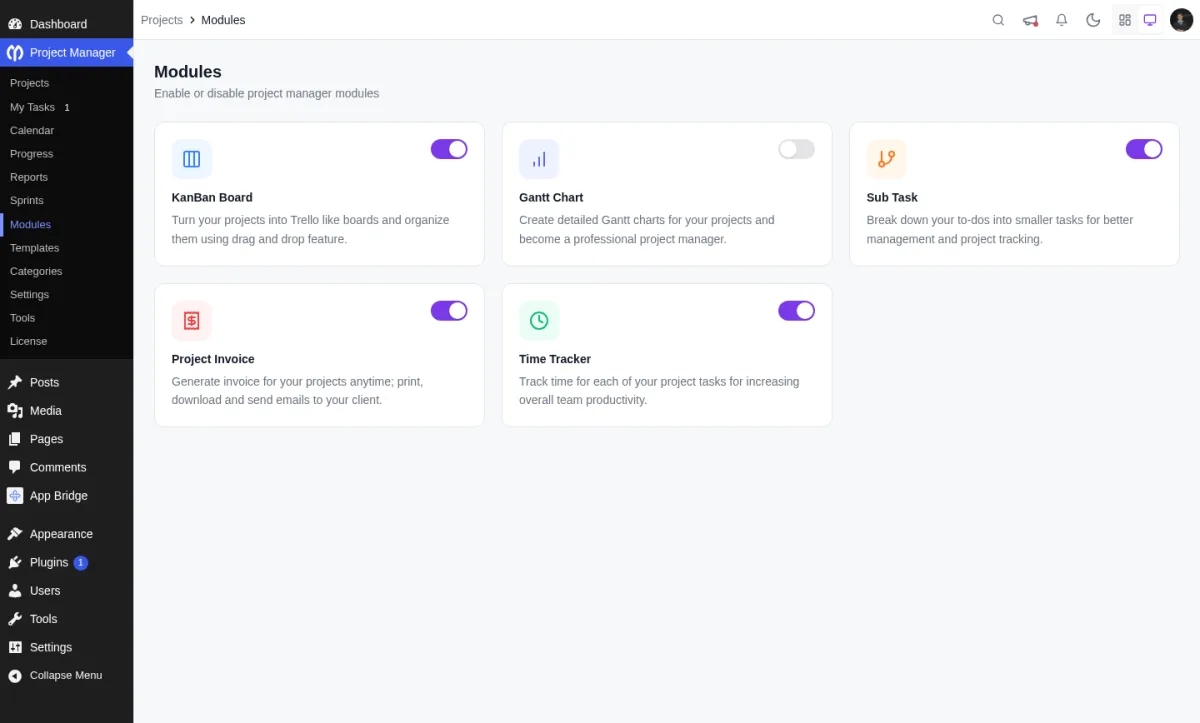Image resolution: width=1200 pixels, height=723 pixels.
Task: Click the Users person icon
Action: pos(15,591)
